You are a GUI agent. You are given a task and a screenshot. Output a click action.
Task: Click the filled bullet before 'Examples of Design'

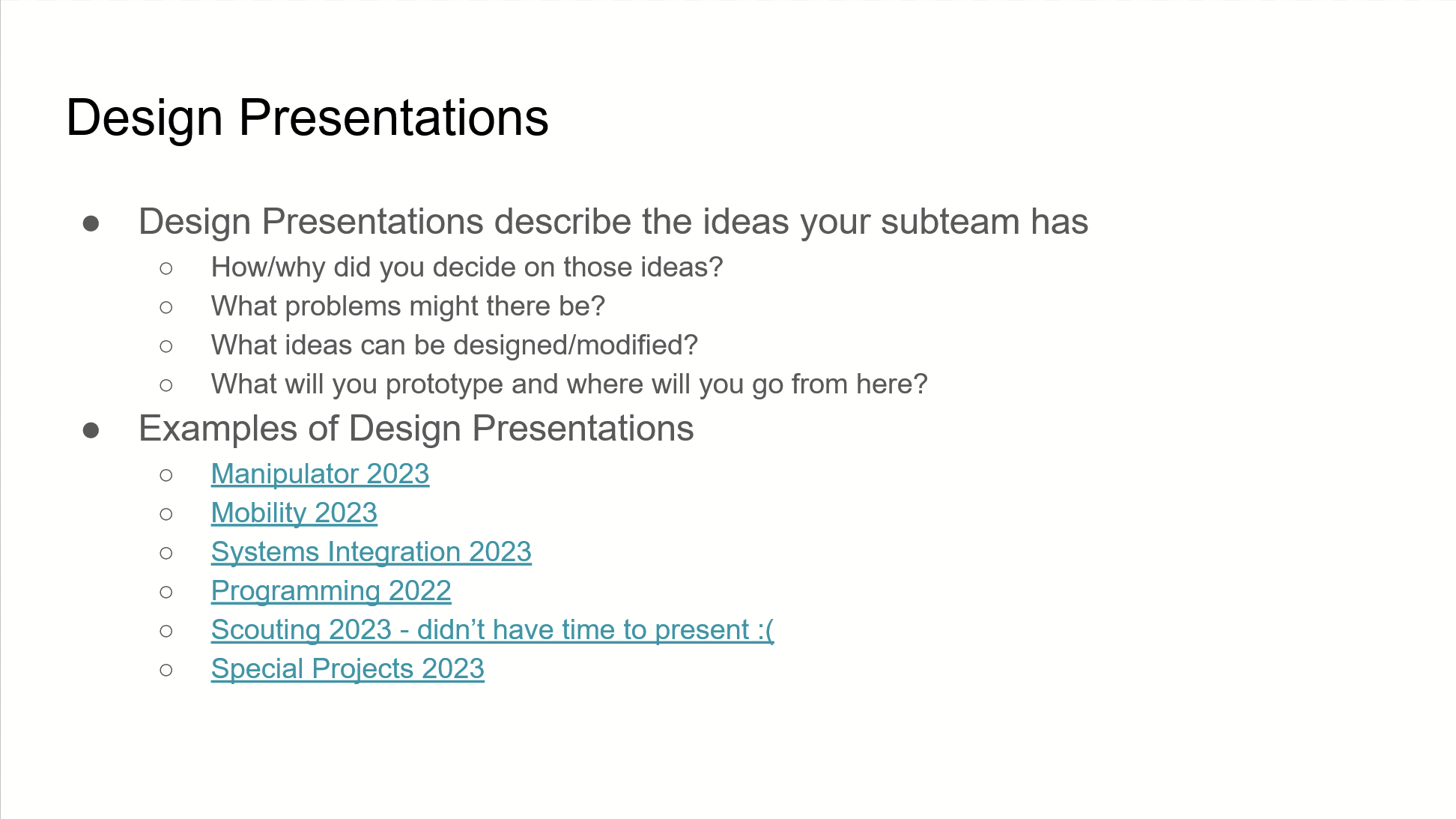[x=91, y=430]
